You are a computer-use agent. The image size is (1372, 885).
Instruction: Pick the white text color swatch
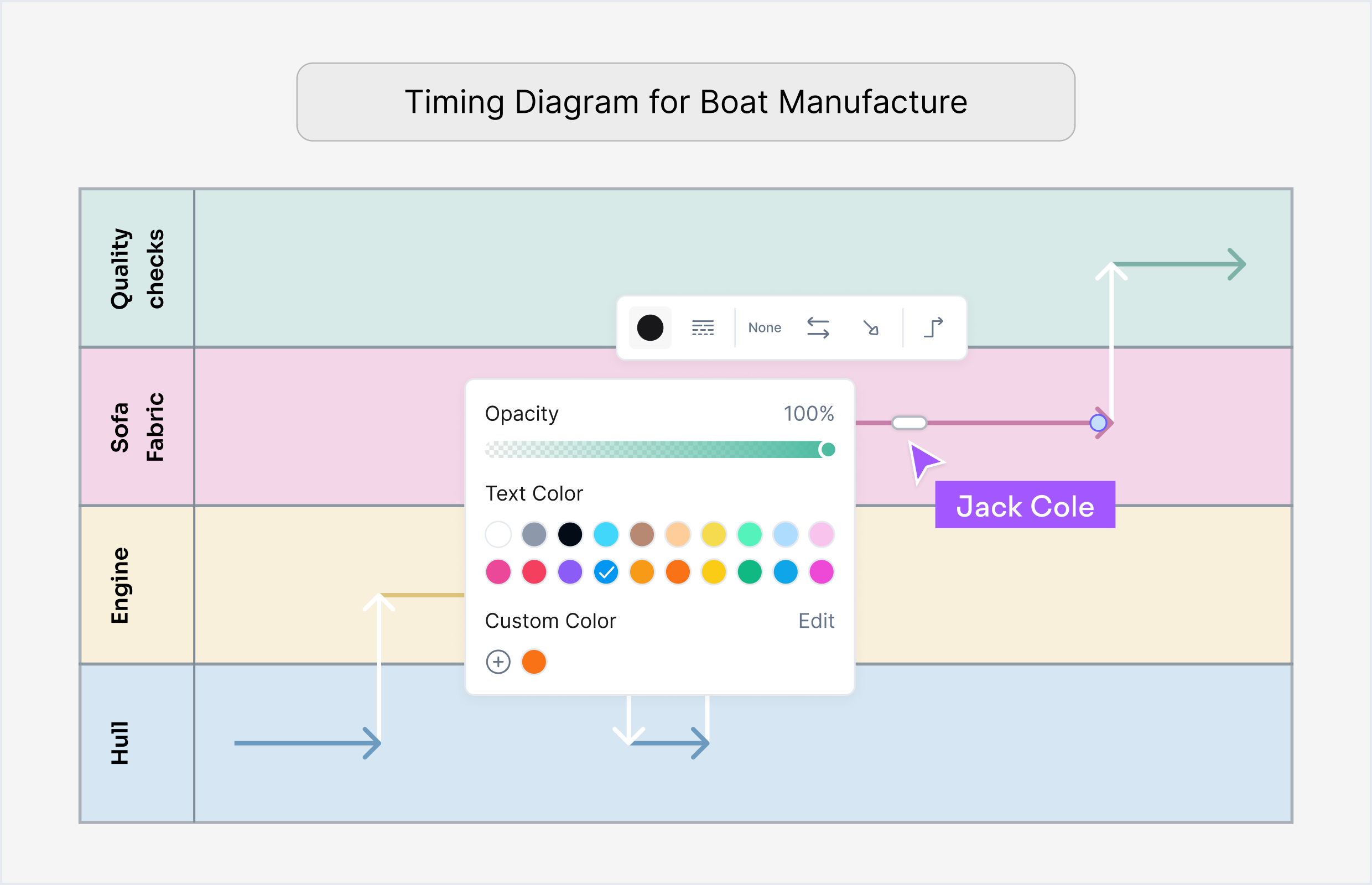498,534
